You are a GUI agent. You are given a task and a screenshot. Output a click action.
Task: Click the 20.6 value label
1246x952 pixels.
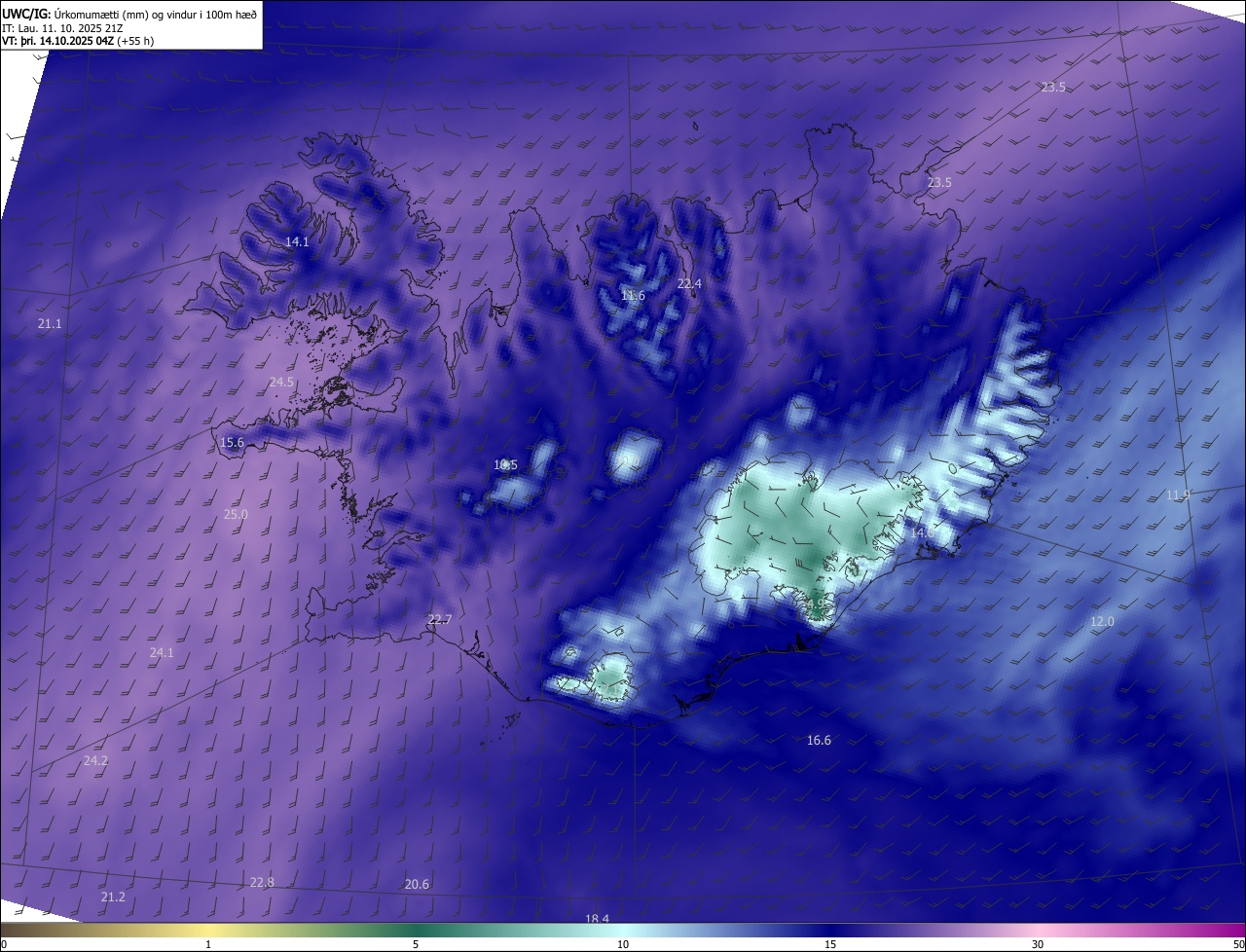(x=417, y=884)
